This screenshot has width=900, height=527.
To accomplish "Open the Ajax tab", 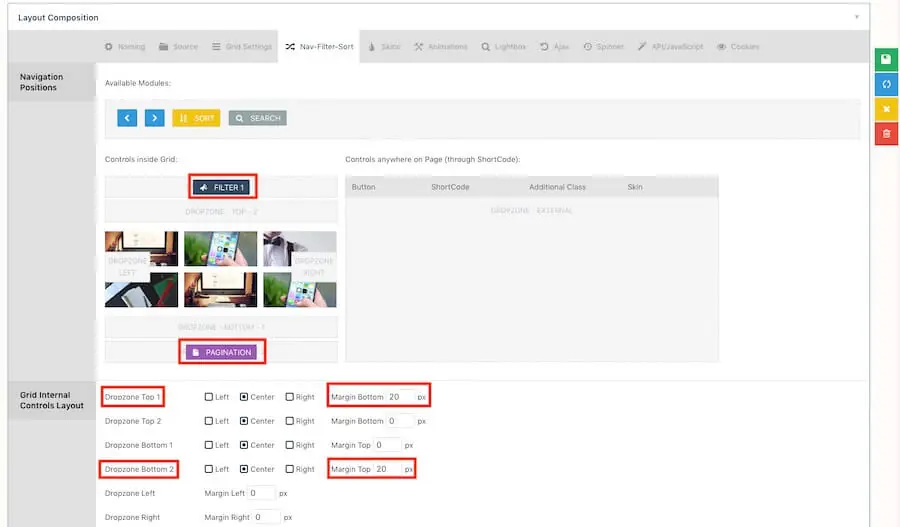I will (554, 46).
